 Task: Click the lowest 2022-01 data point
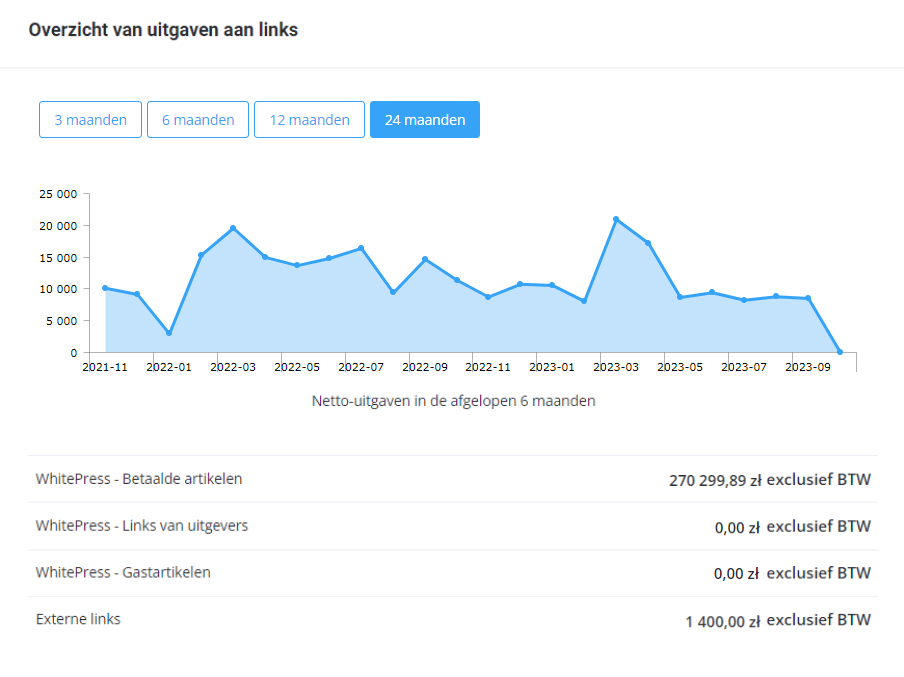(x=169, y=333)
